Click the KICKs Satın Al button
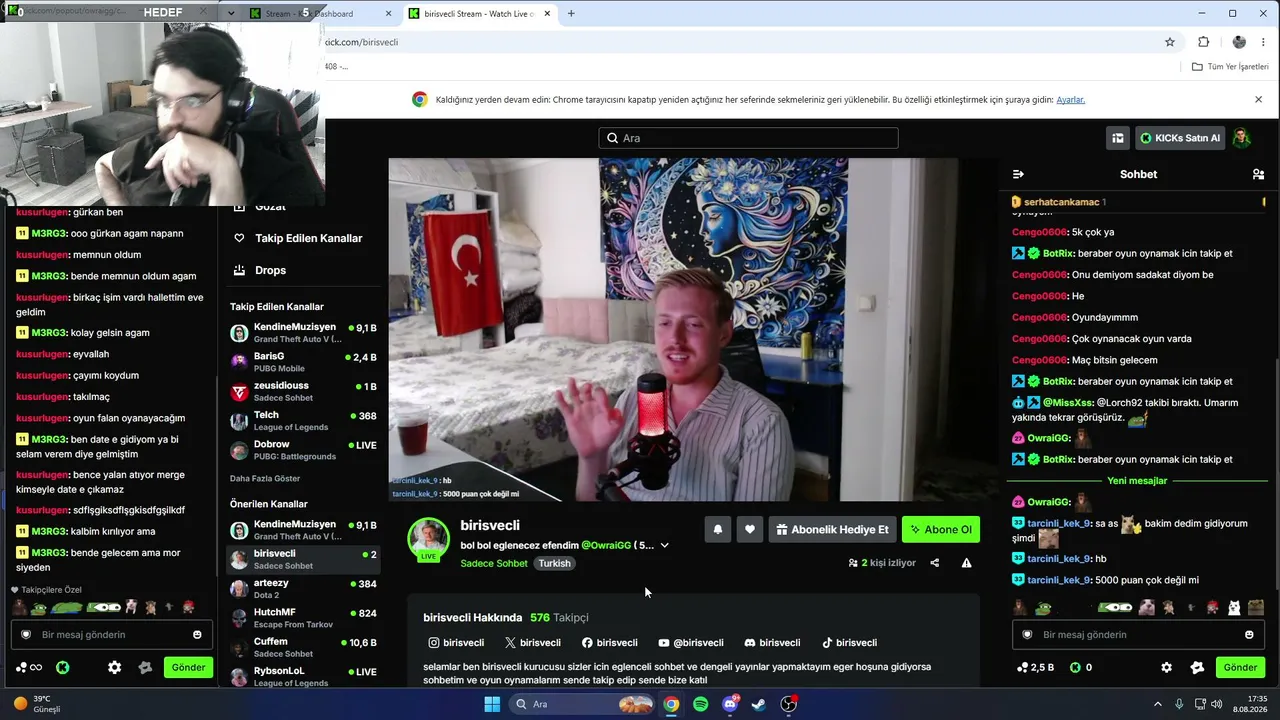1280x720 pixels. (1181, 138)
